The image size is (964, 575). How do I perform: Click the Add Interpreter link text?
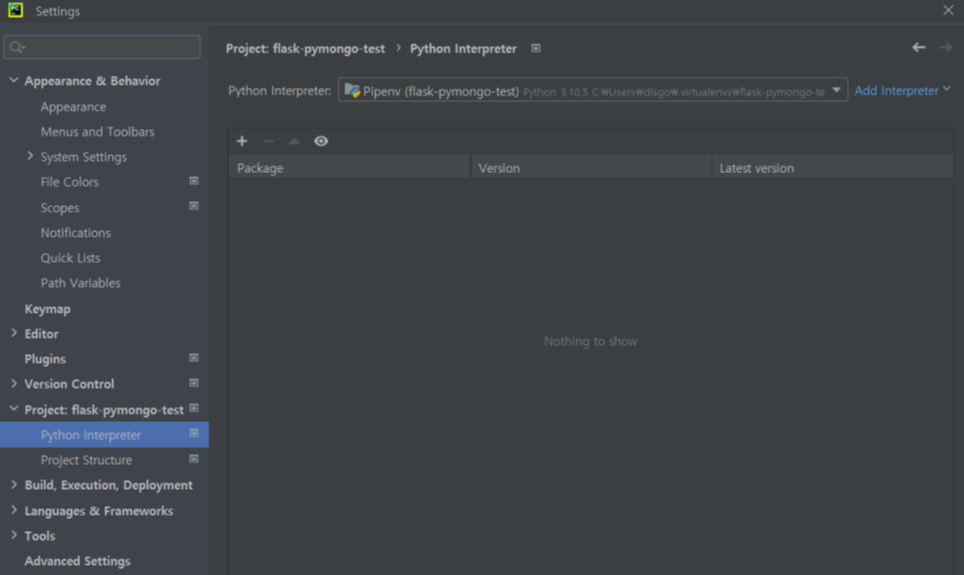click(896, 90)
